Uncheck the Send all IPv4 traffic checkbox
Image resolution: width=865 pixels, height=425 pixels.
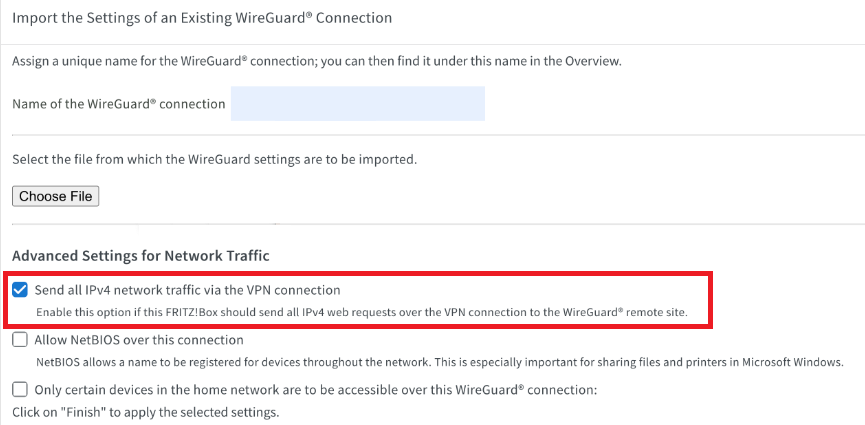pos(21,290)
